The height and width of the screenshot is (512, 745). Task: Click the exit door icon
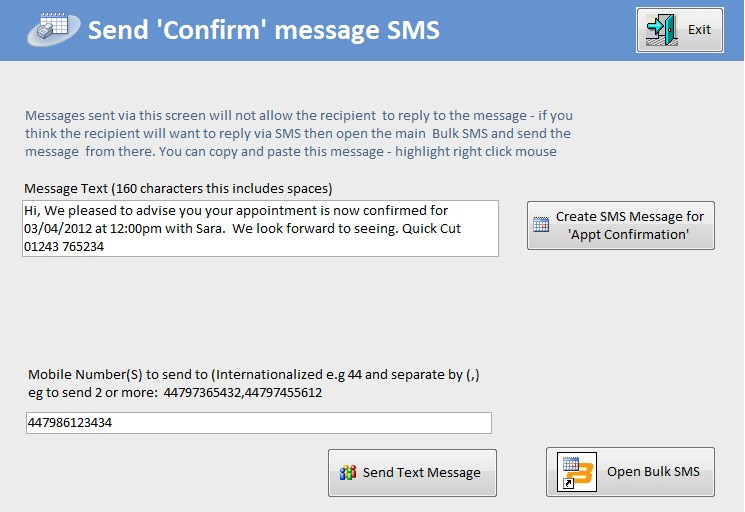tap(661, 30)
